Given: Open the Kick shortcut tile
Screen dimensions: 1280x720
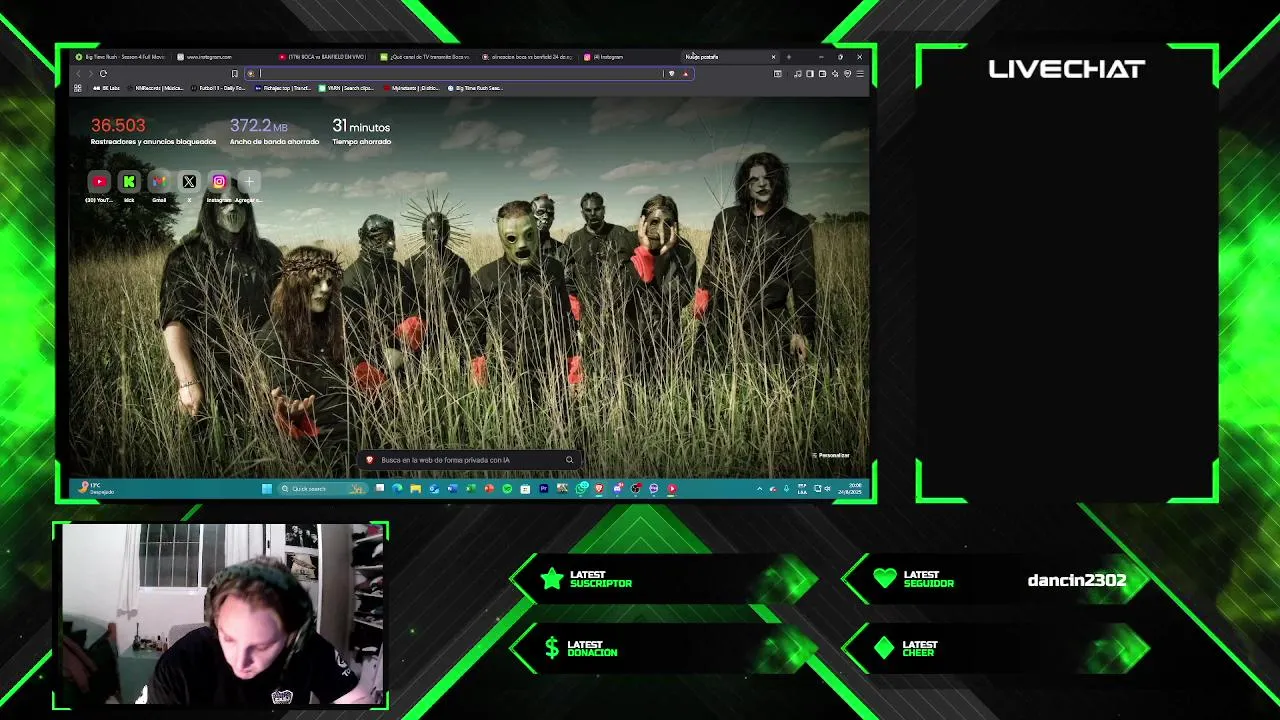Looking at the screenshot, I should (x=129, y=182).
